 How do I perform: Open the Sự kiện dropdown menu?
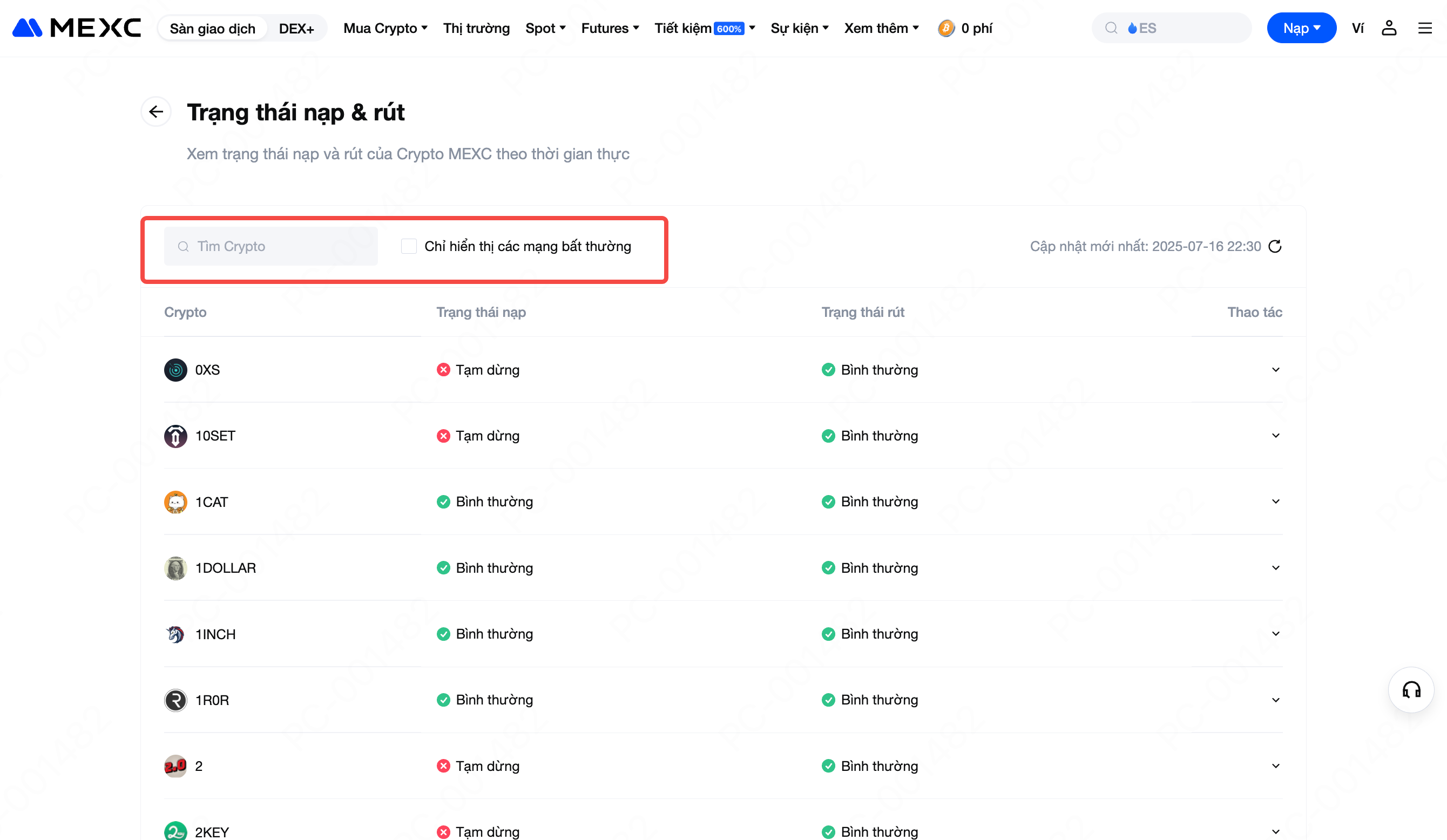point(799,28)
